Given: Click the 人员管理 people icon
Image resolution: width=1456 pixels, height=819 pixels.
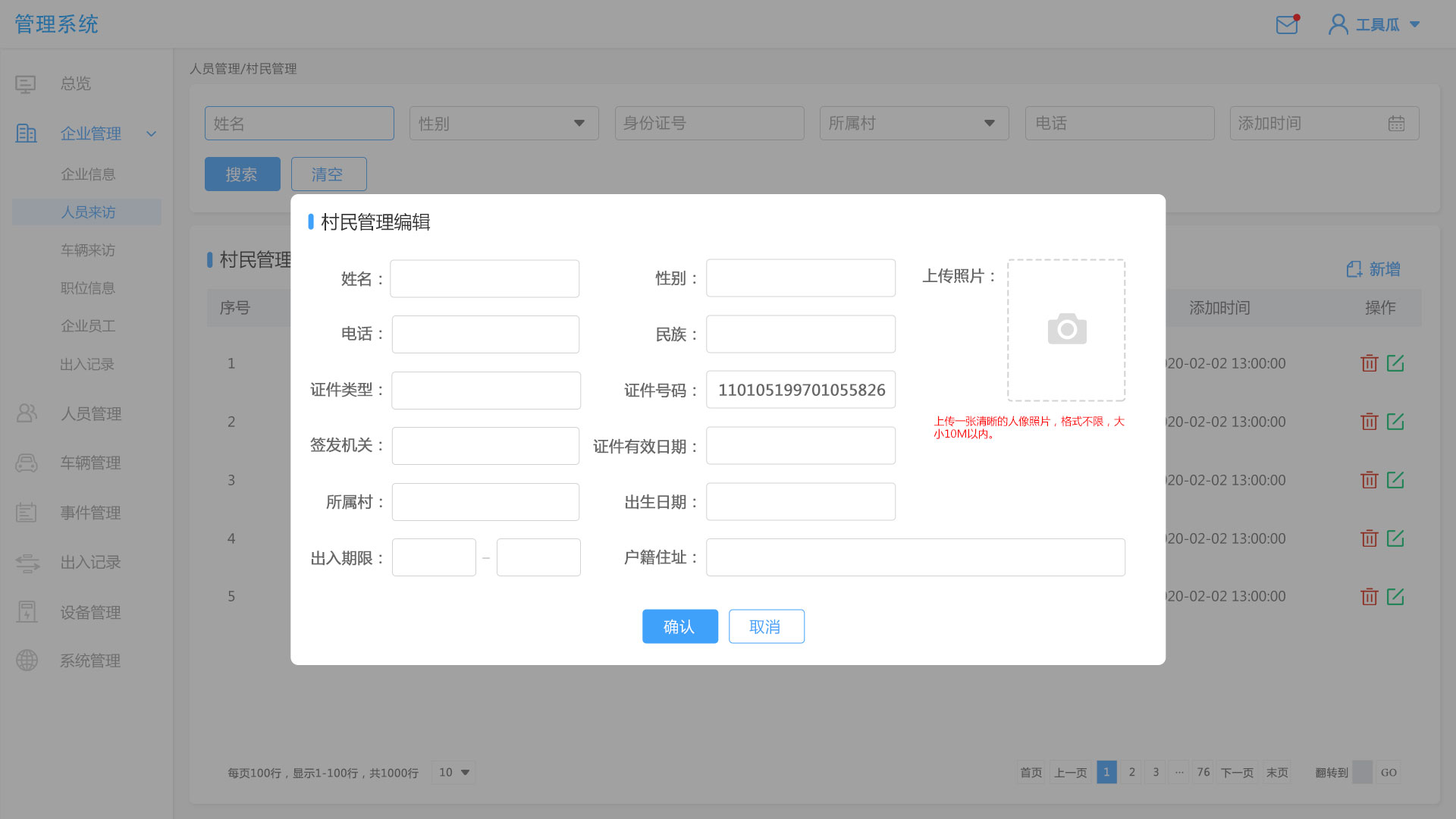Looking at the screenshot, I should (27, 413).
